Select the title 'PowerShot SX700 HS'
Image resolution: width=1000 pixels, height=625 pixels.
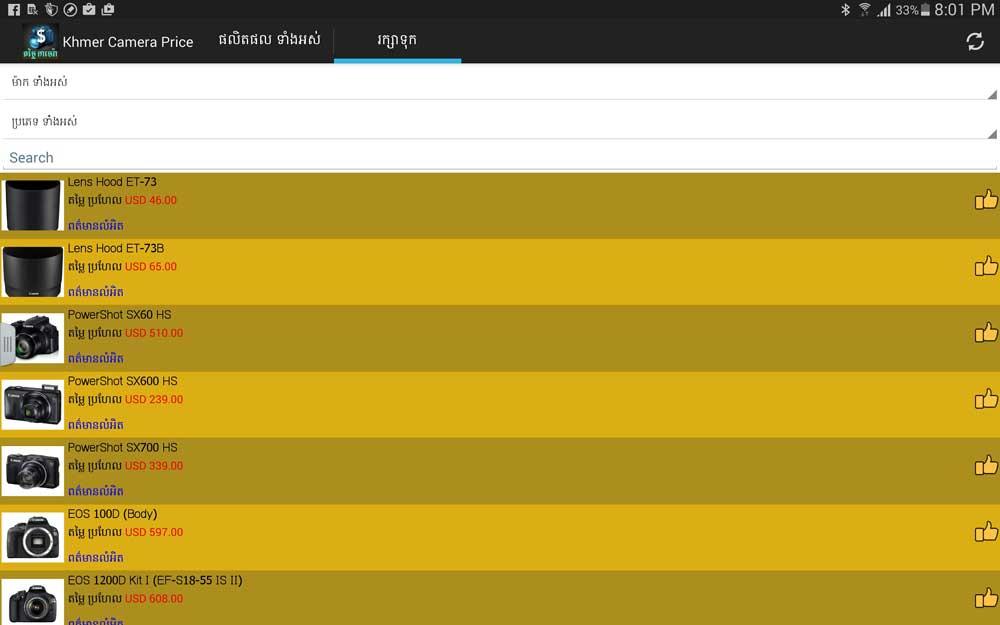tap(122, 448)
